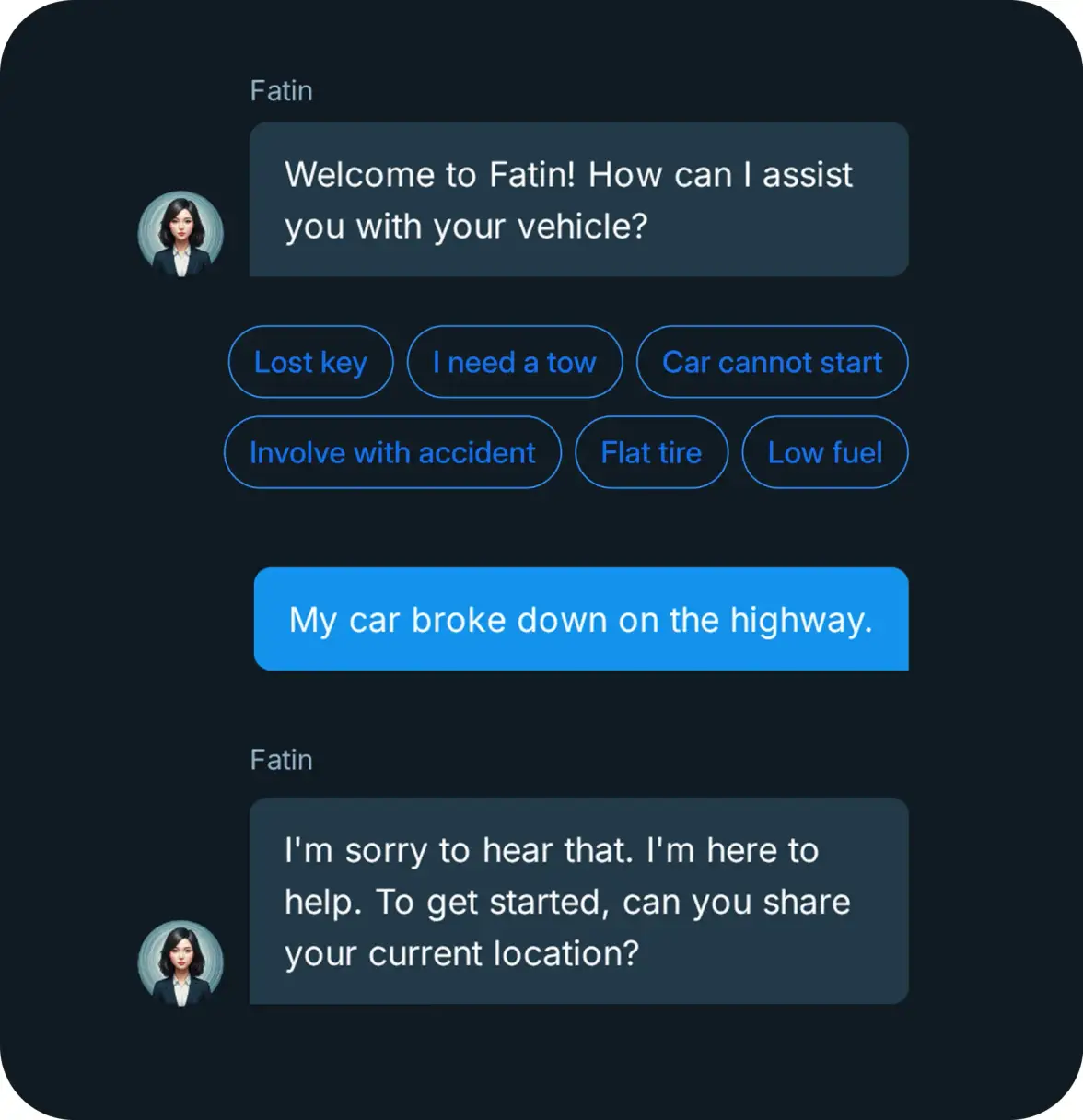Click Fatin's avatar beside the welcome message
The width and height of the screenshot is (1083, 1120).
tap(180, 234)
